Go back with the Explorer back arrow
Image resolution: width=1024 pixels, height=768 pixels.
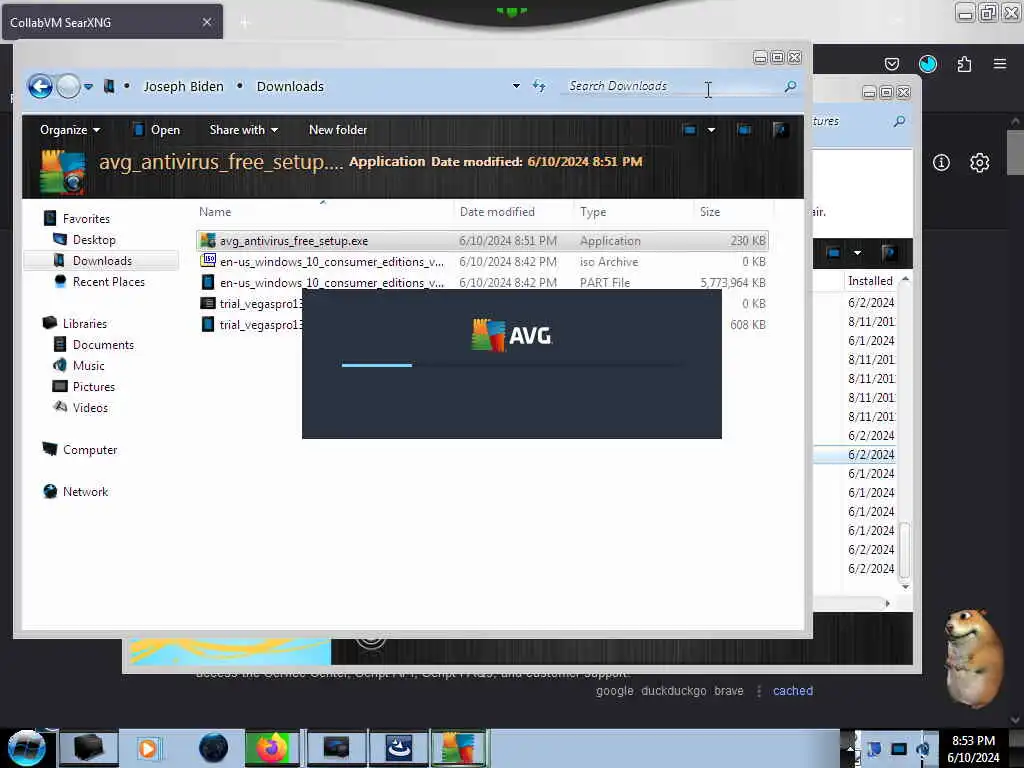click(40, 86)
